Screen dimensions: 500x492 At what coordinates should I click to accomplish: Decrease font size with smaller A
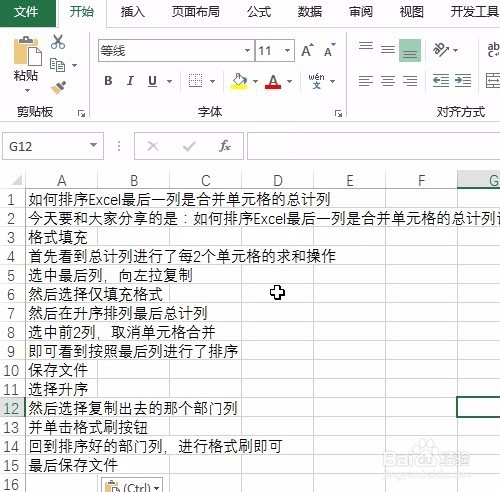[330, 50]
